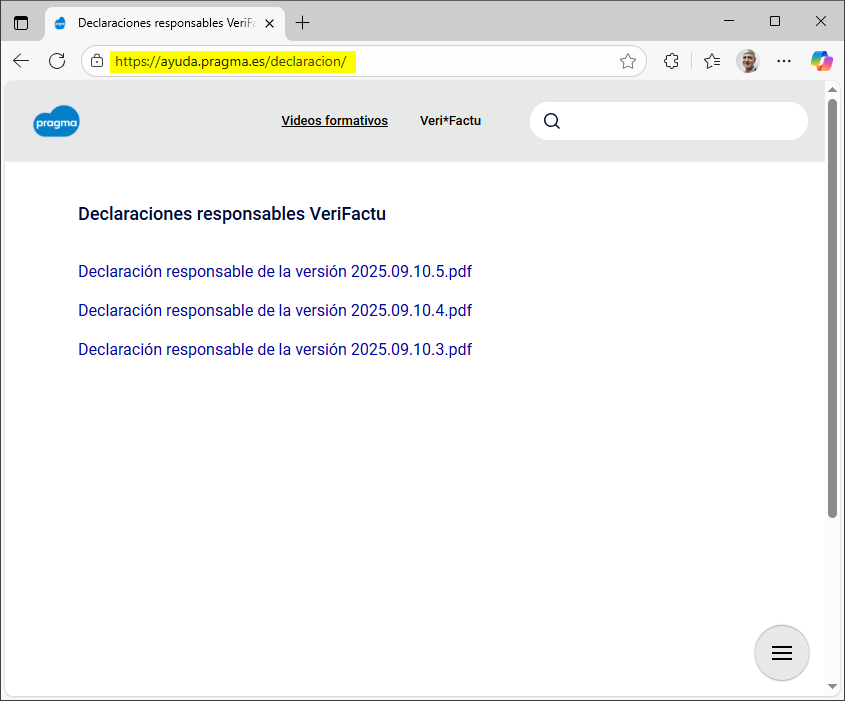Viewport: 845px width, 701px height.
Task: Open a new browser tab
Action: coord(303,23)
